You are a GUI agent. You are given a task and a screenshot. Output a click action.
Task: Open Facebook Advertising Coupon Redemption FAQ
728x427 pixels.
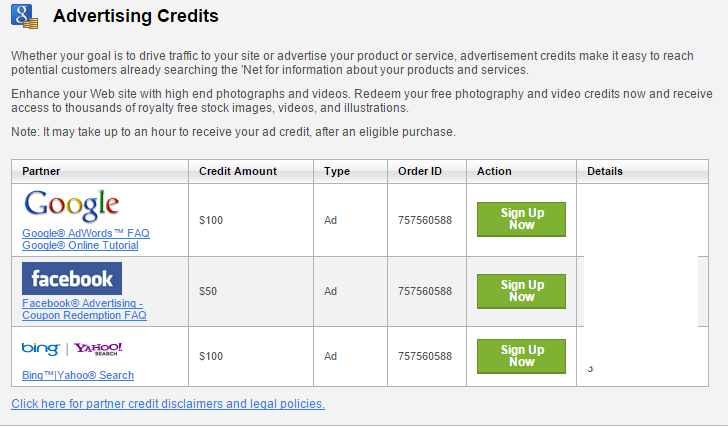84,309
